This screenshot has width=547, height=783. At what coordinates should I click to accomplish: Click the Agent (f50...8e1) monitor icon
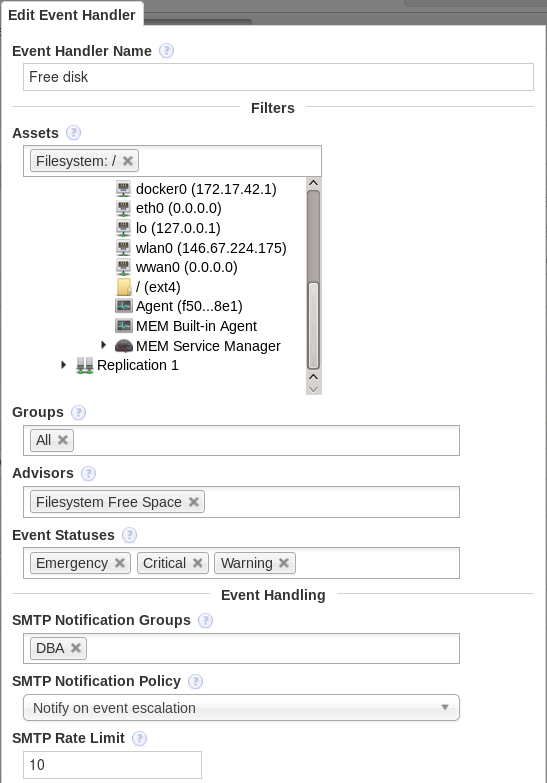[x=124, y=306]
